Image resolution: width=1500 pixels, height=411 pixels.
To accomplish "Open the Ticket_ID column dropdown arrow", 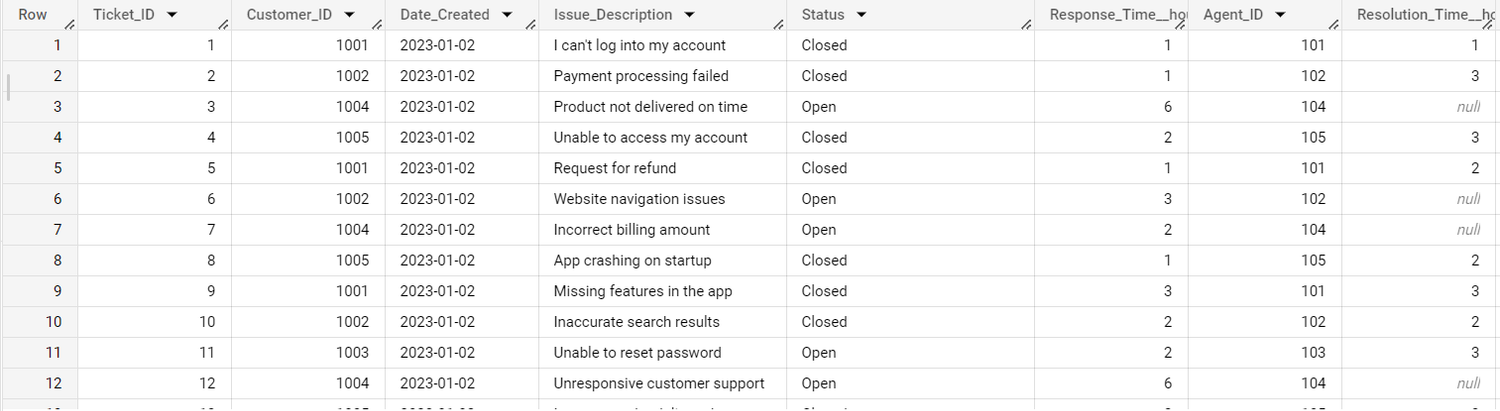I will 172,15.
